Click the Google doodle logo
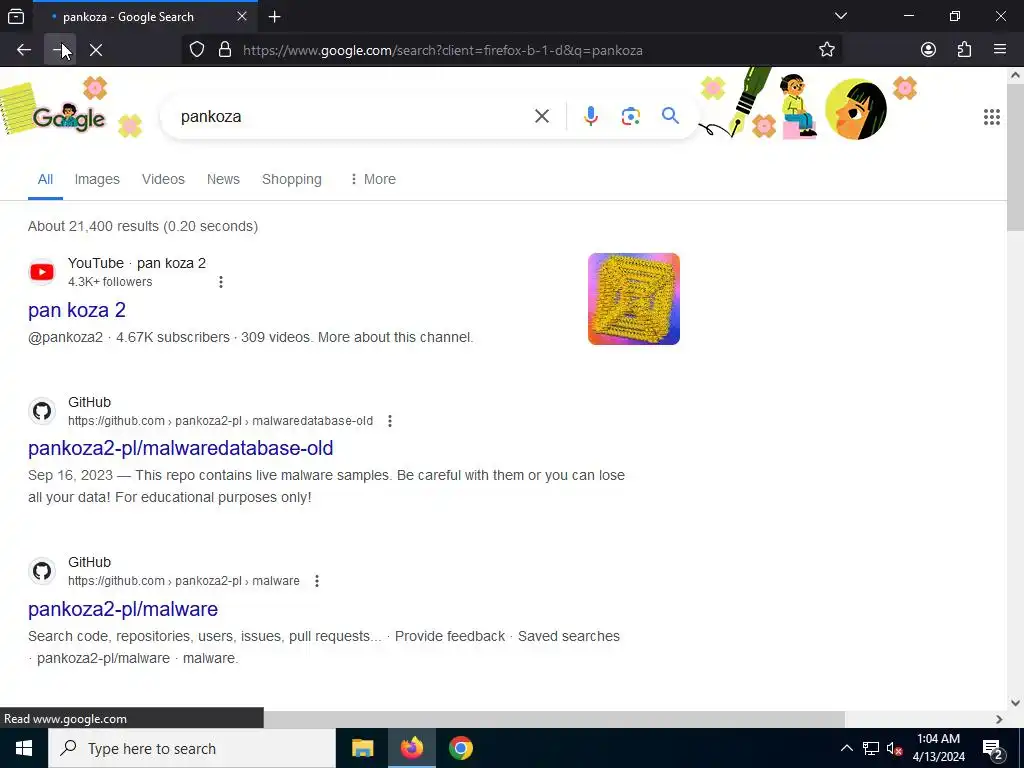Image resolution: width=1024 pixels, height=768 pixels. (x=69, y=118)
